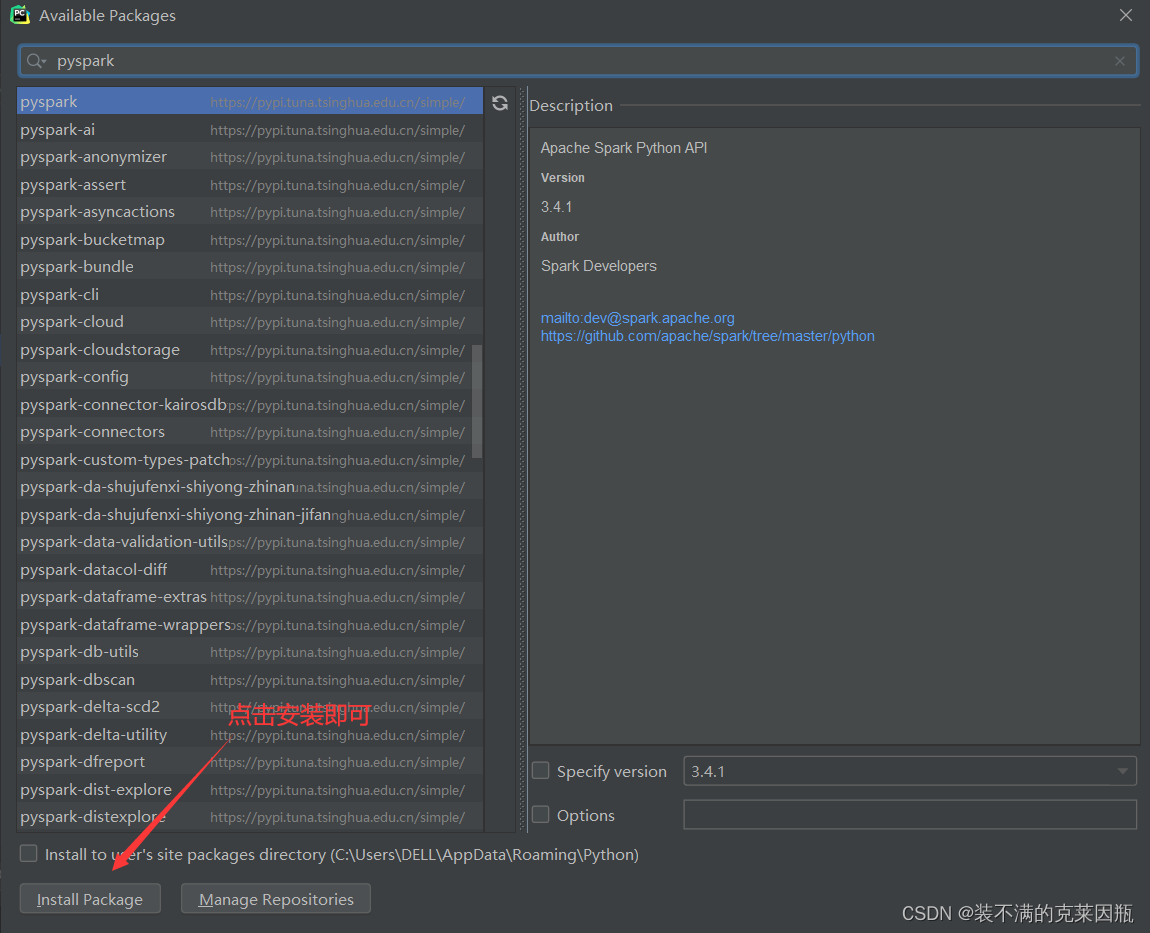Click the search magnifier history icon
This screenshot has width=1150, height=933.
pos(36,61)
